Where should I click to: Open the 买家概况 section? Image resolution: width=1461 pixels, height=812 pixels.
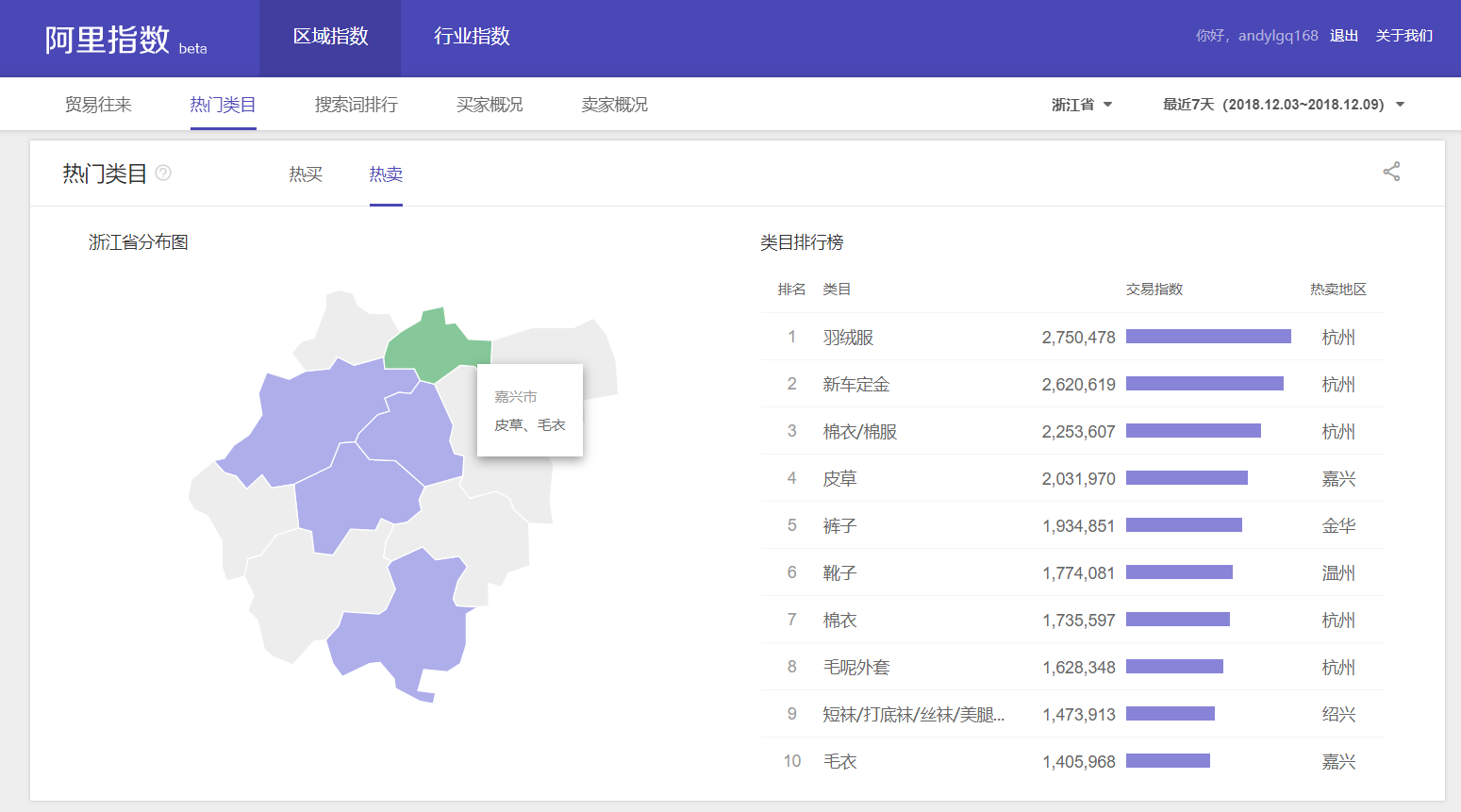pos(488,105)
